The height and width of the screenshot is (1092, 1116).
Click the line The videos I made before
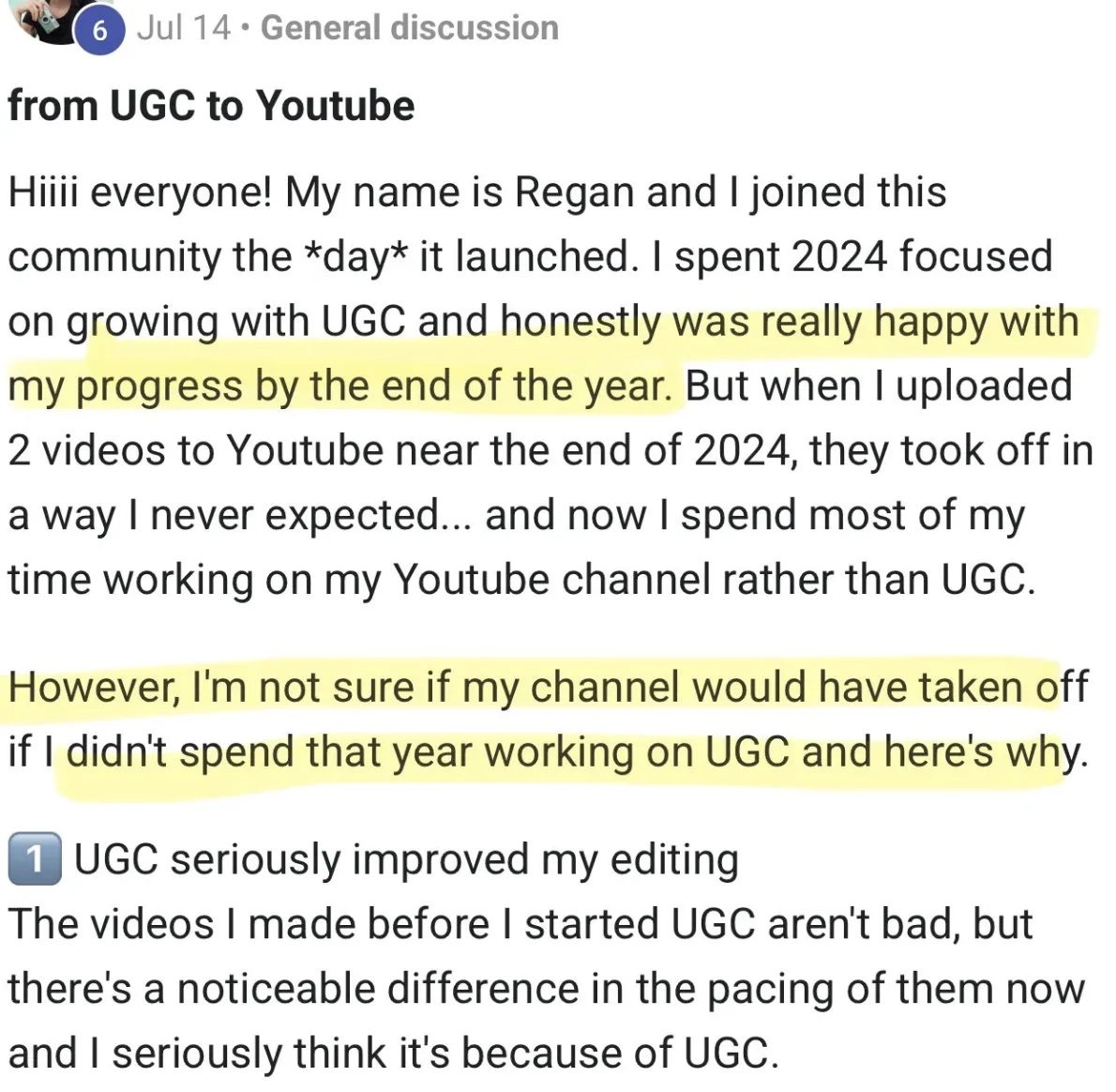pos(520,924)
